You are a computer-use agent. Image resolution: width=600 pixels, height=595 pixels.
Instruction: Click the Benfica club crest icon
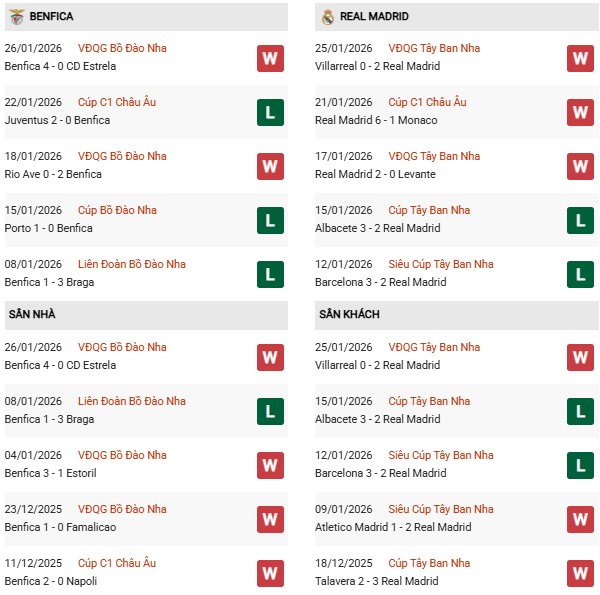coord(16,17)
